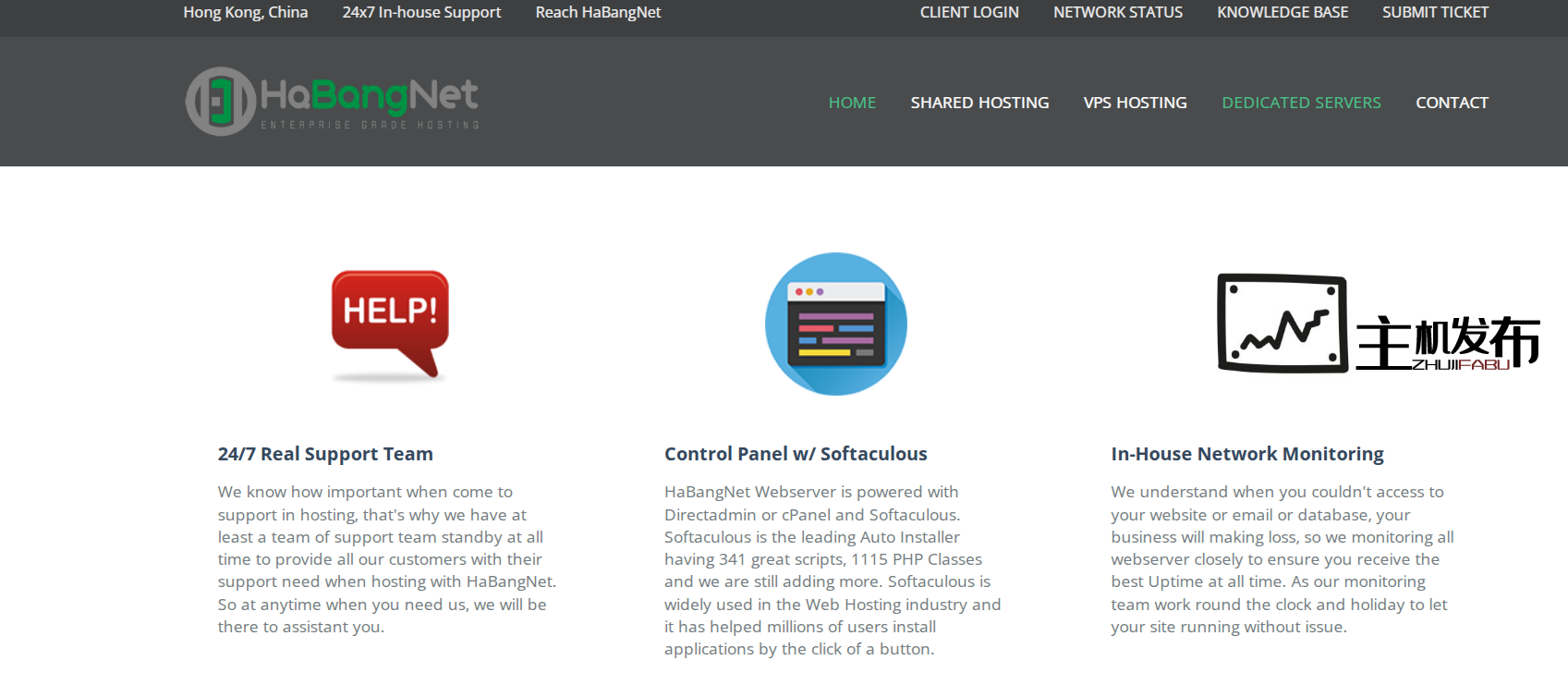Click the Control Panel w/ Softaculous heading
1568x685 pixels.
[796, 454]
